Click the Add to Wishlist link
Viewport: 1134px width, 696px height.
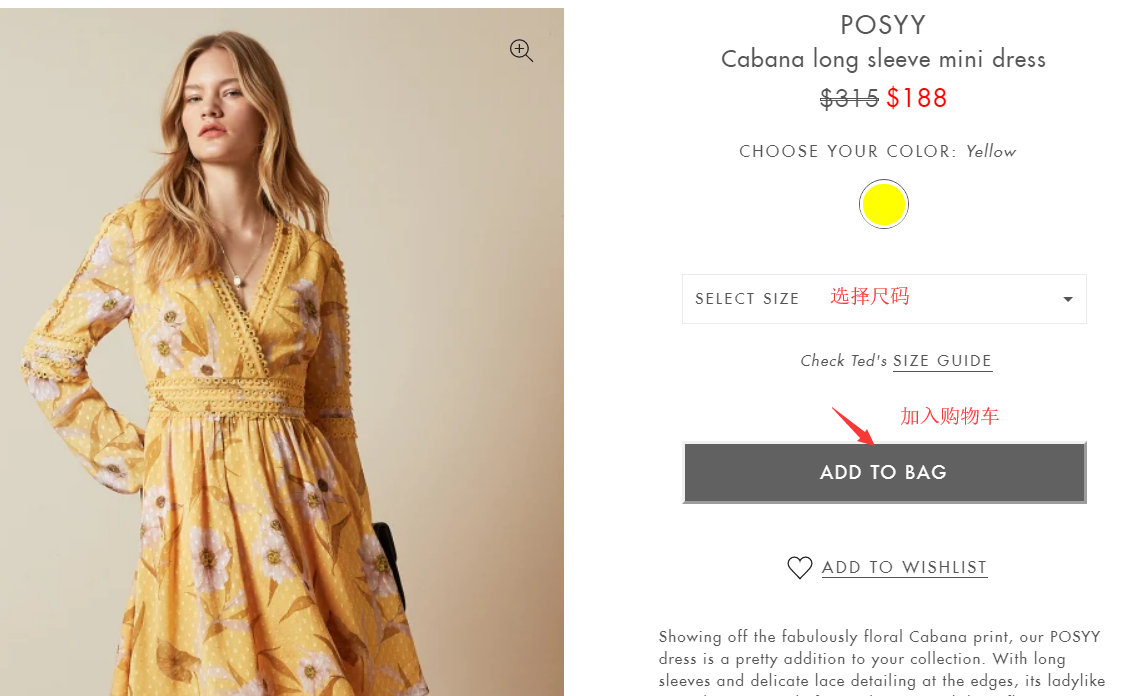coord(904,568)
